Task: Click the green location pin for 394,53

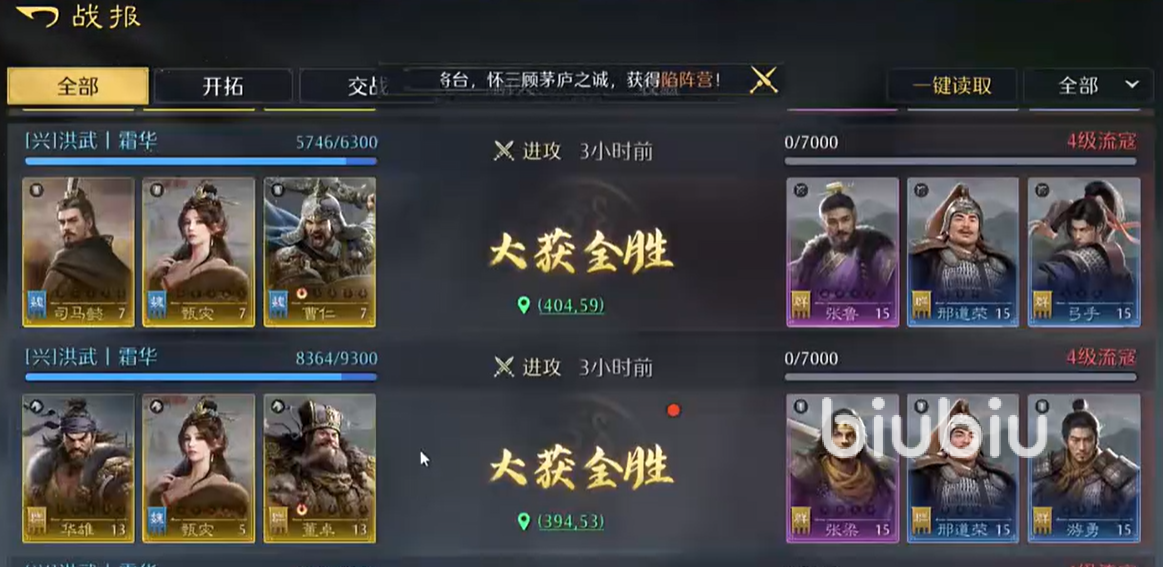Action: click(x=524, y=521)
